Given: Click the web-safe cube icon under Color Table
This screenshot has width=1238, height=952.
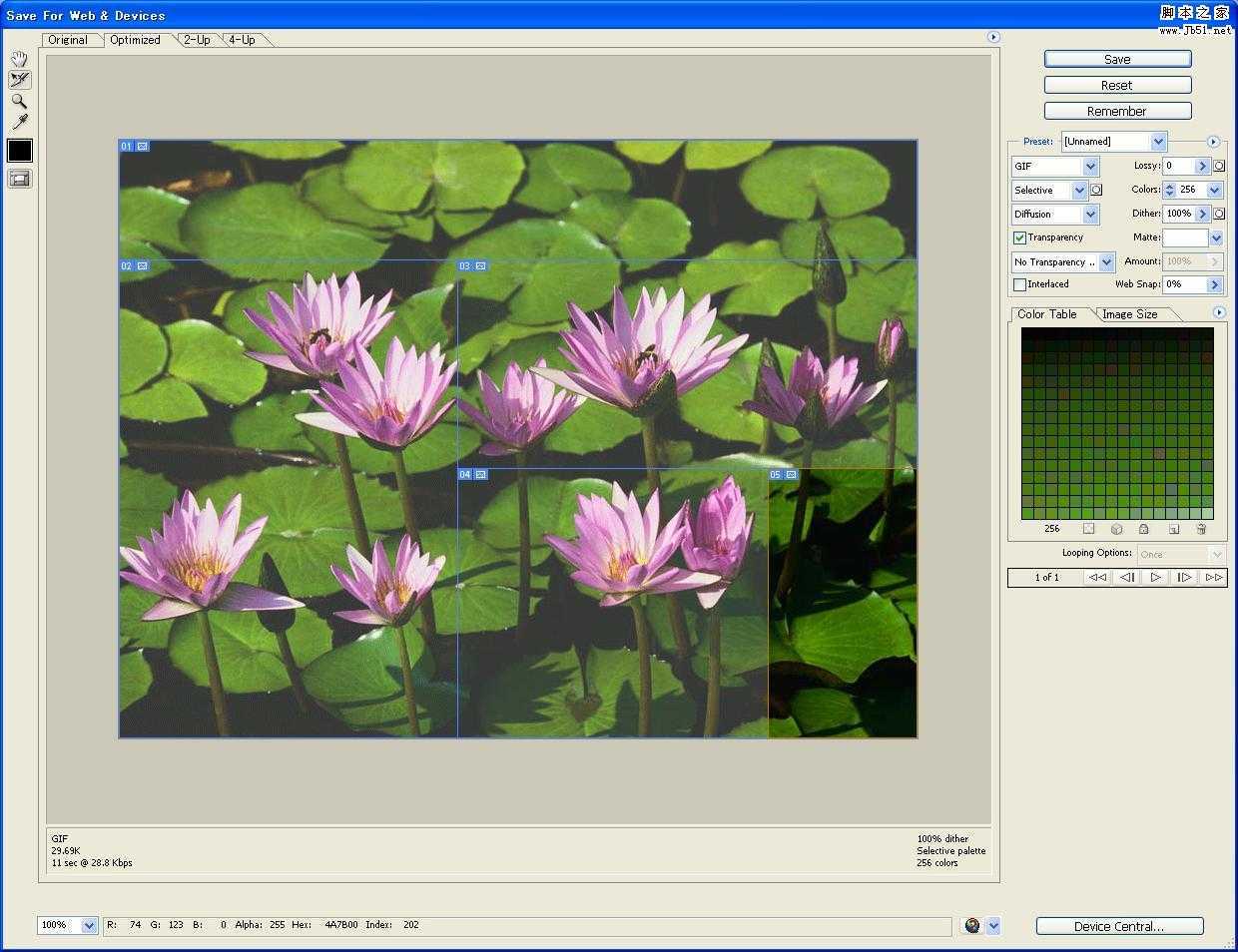Looking at the screenshot, I should tap(1116, 529).
